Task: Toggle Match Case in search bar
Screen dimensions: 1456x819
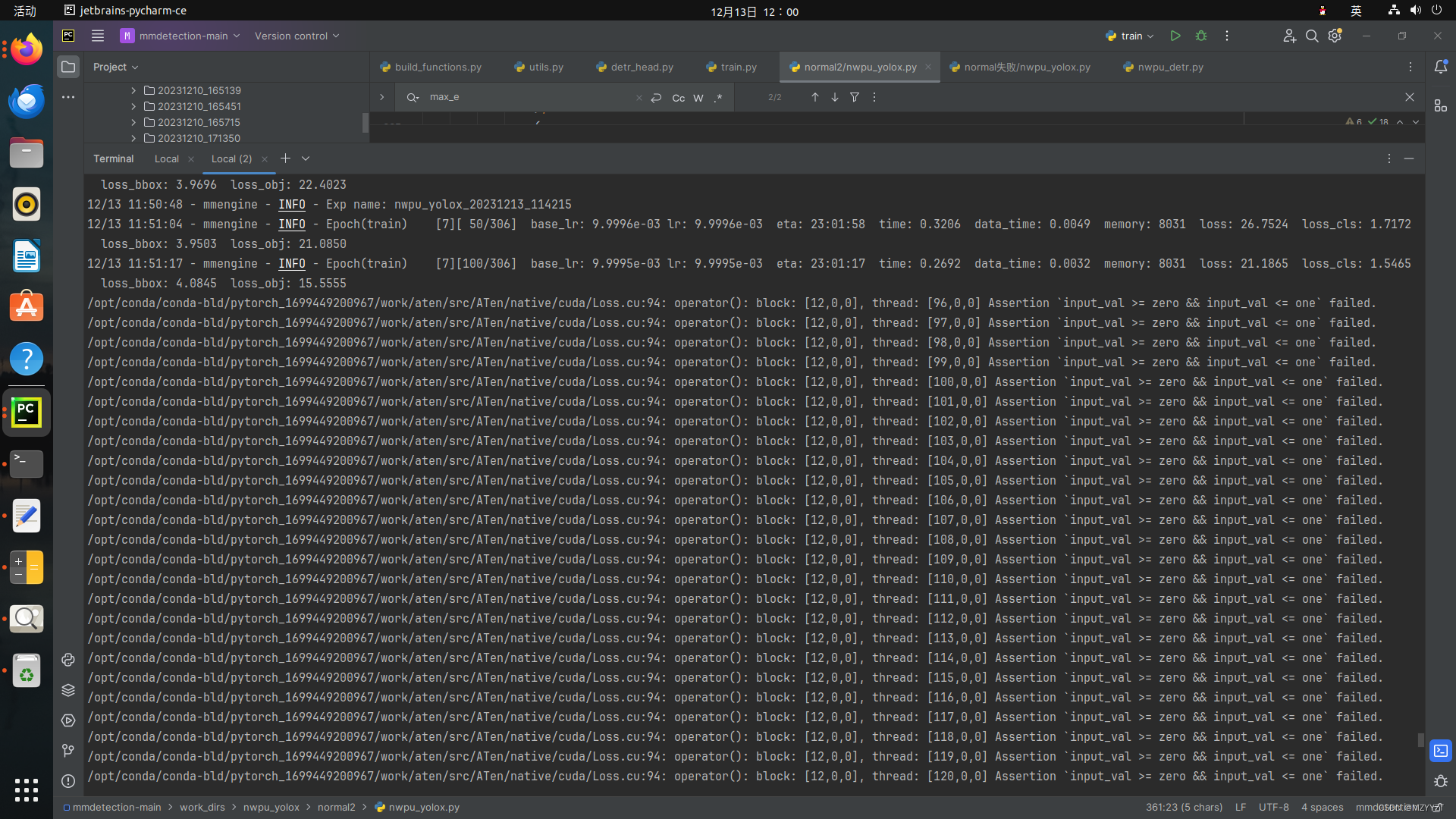Action: [678, 98]
